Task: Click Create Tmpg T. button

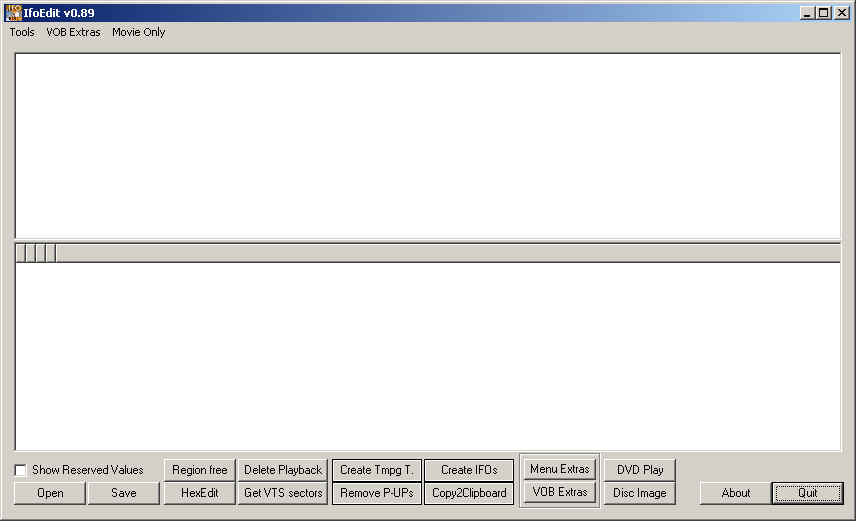Action: coord(377,470)
